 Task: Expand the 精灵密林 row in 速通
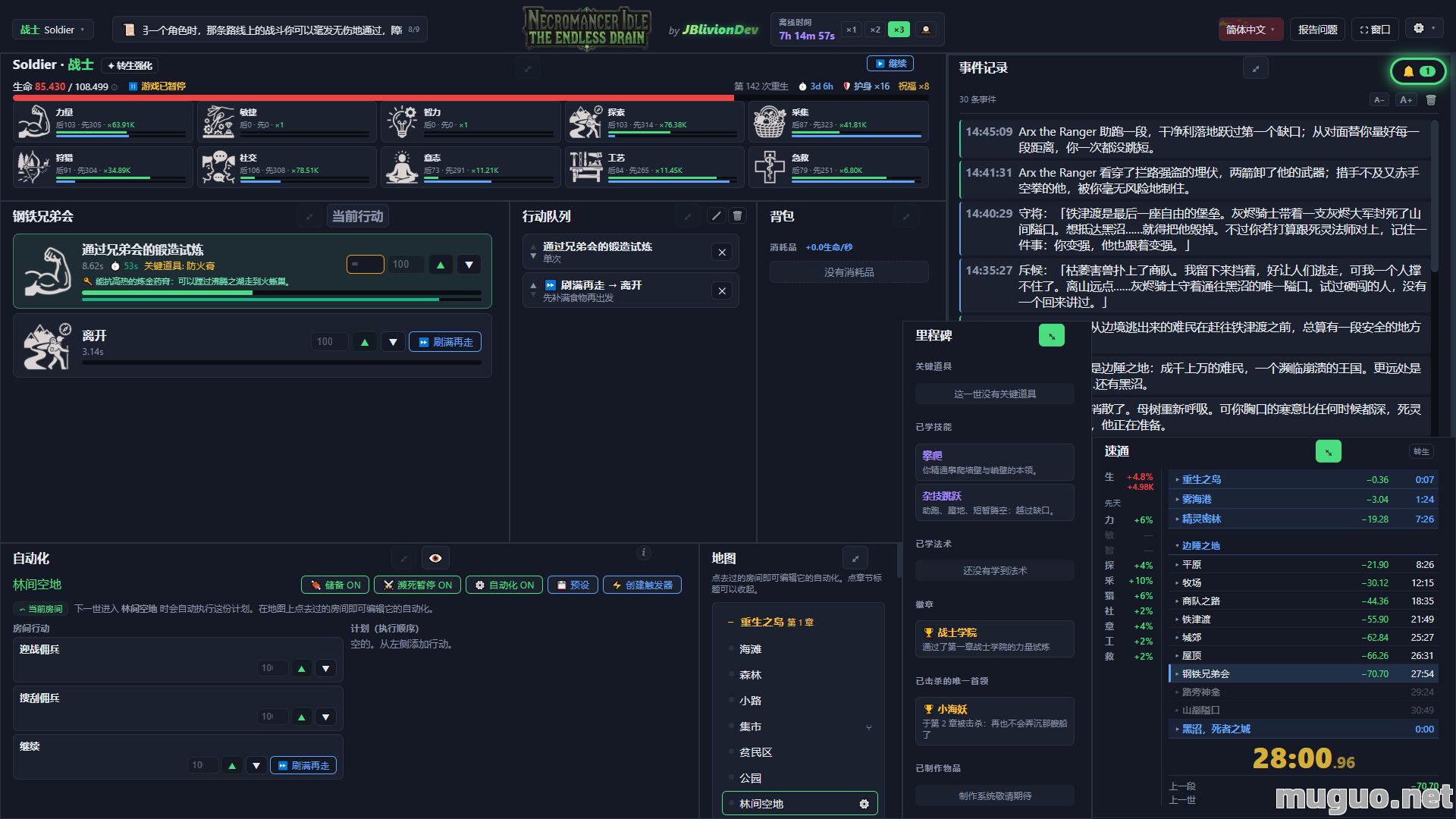pos(1304,519)
